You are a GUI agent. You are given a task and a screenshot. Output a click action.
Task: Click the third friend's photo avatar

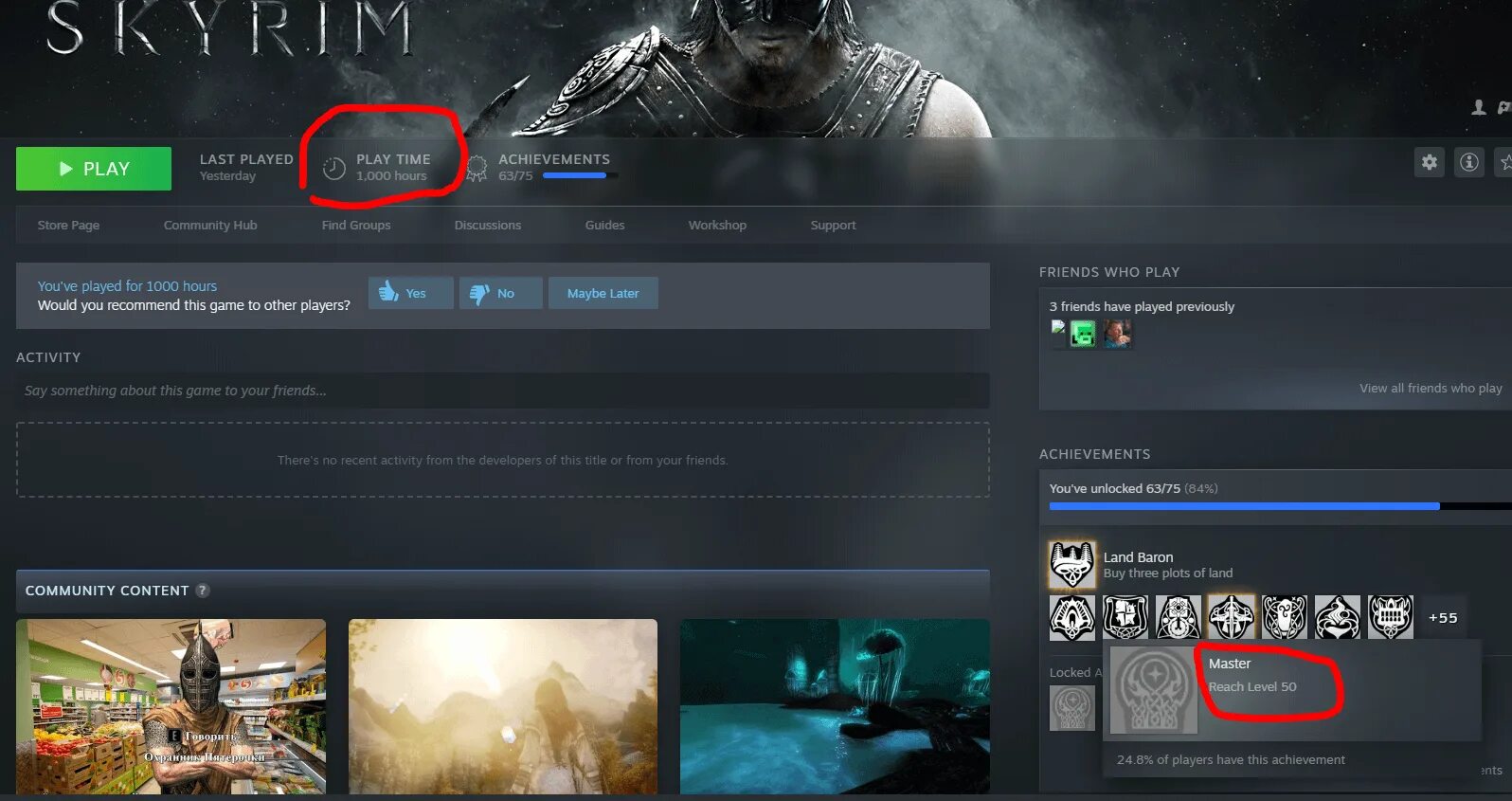point(1118,334)
